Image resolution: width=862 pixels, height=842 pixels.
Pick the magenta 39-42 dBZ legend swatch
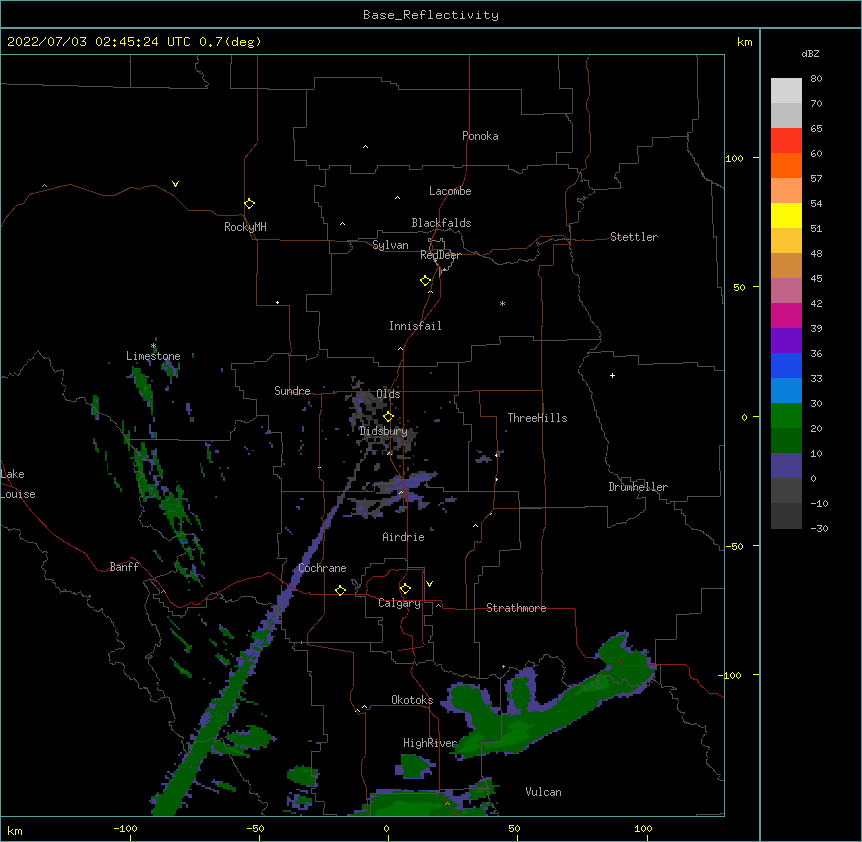(786, 315)
